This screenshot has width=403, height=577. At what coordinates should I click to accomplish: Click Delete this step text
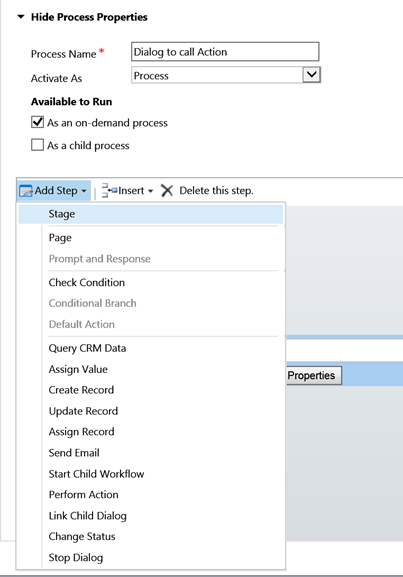click(216, 191)
